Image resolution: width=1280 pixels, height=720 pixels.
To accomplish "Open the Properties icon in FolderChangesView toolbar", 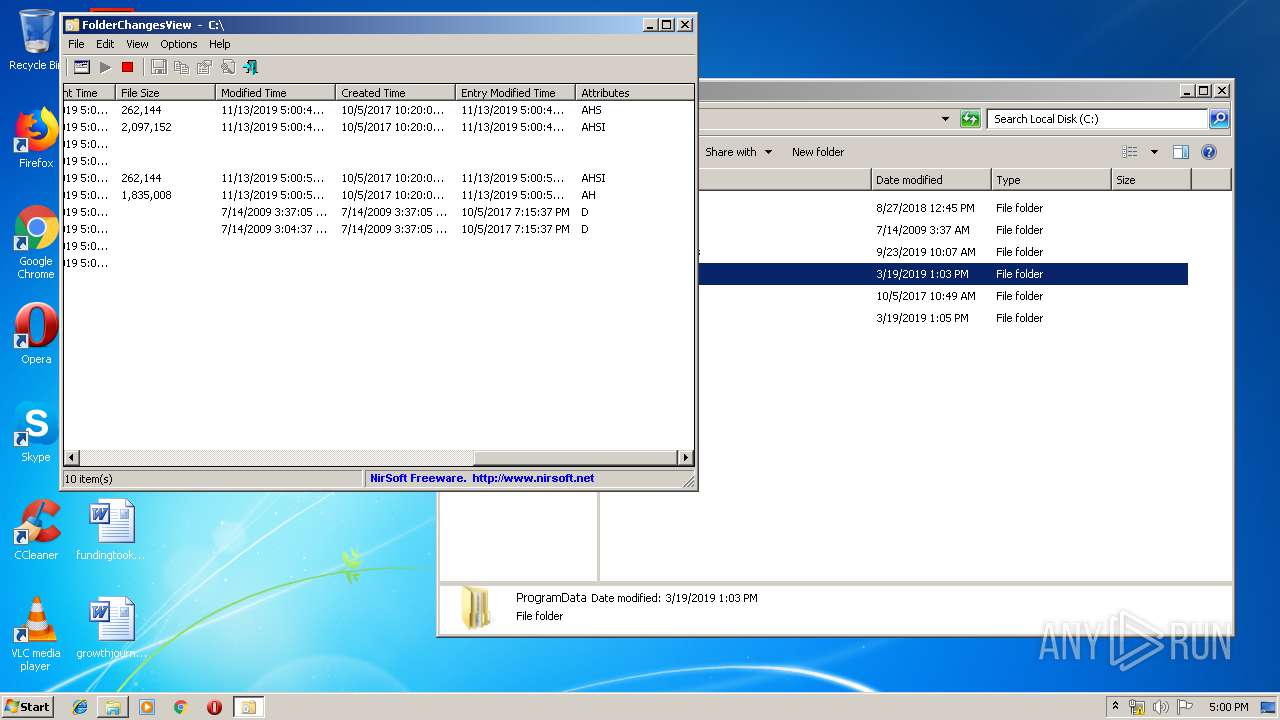I will click(204, 67).
